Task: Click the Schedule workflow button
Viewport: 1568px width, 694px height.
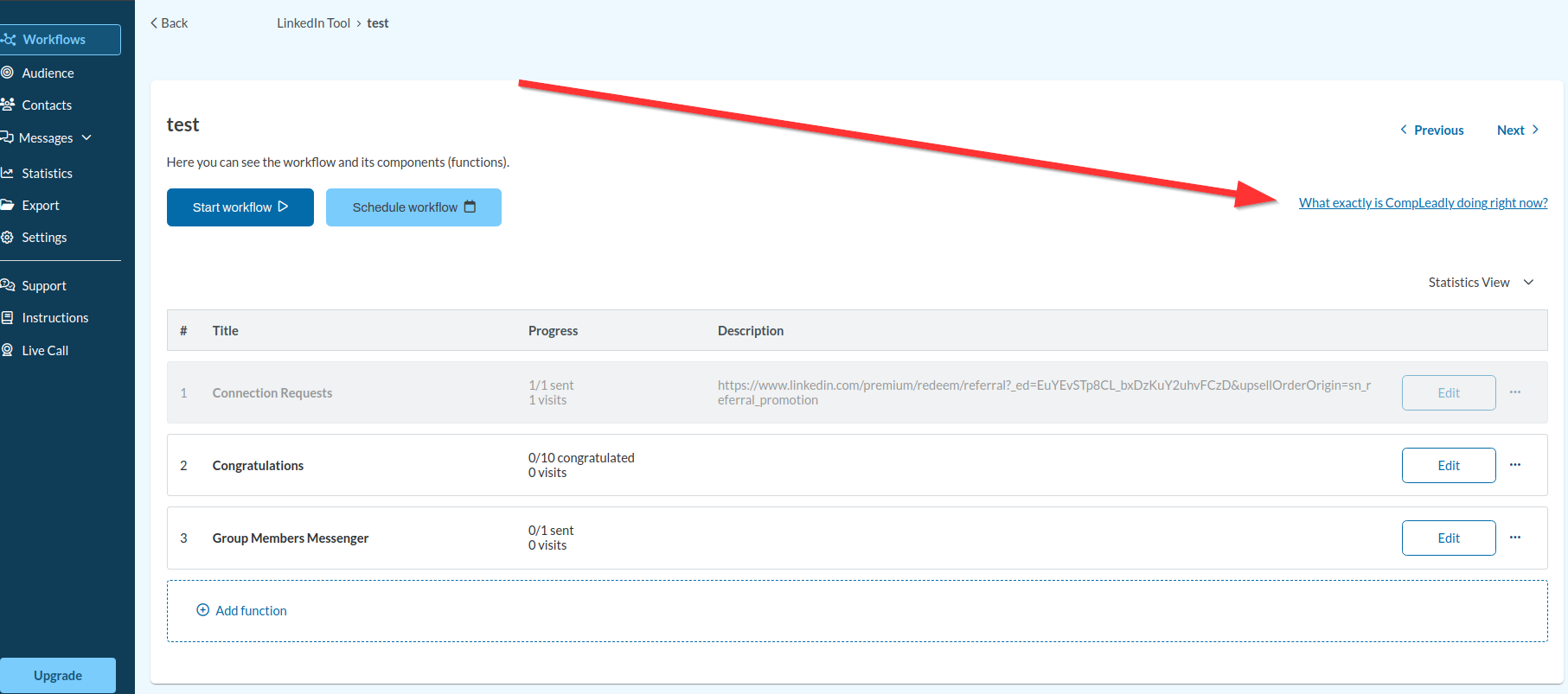Action: [x=413, y=207]
